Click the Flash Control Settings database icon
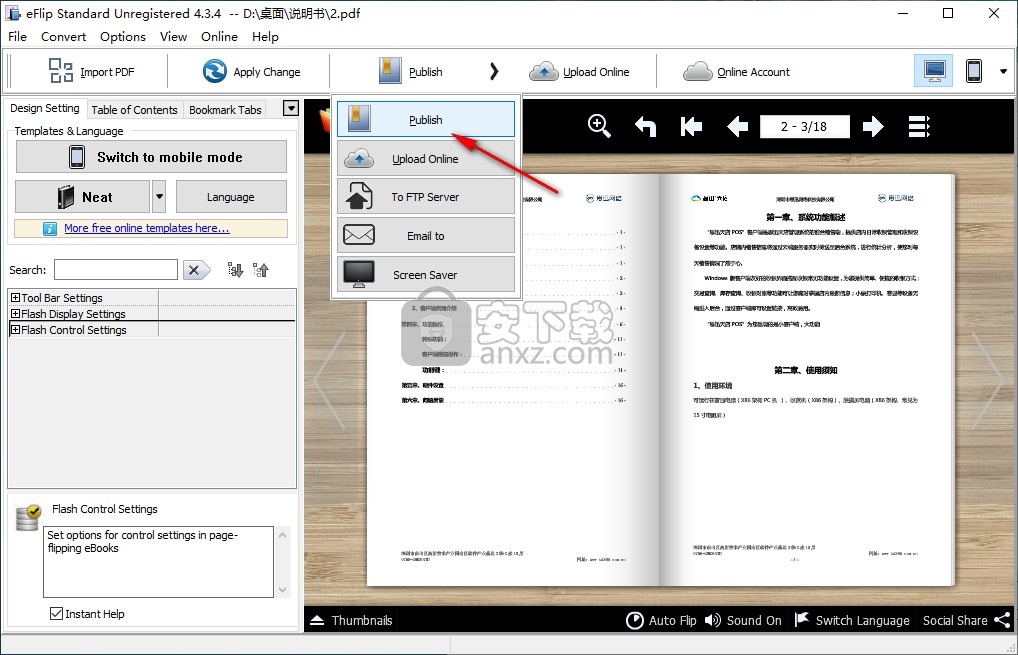The width and height of the screenshot is (1018, 655). point(28,517)
